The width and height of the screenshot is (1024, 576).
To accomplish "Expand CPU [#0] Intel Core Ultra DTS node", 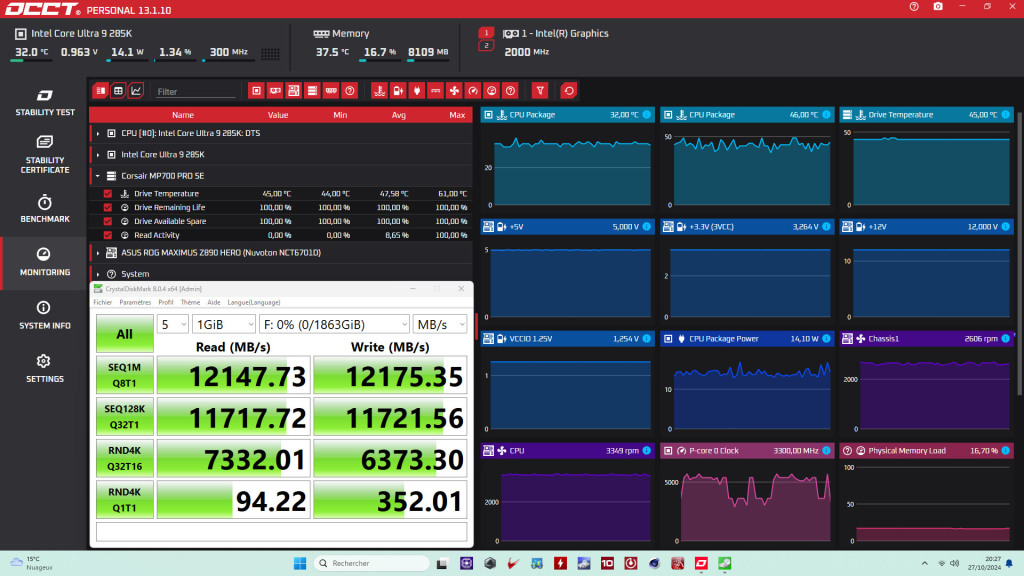I will pos(98,134).
